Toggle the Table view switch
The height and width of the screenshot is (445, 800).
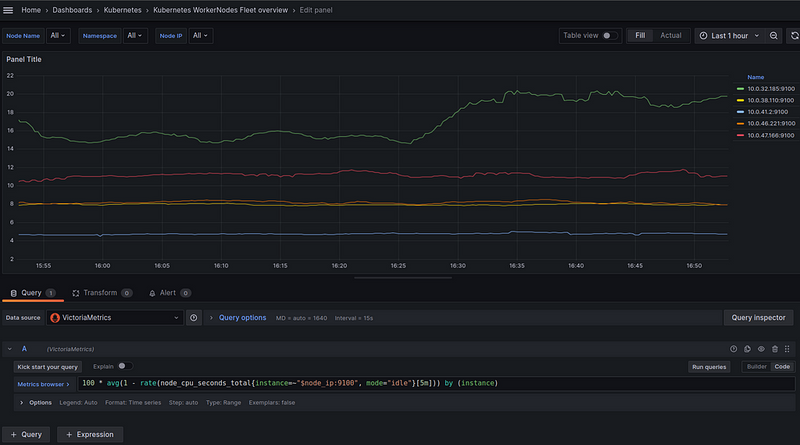(610, 36)
